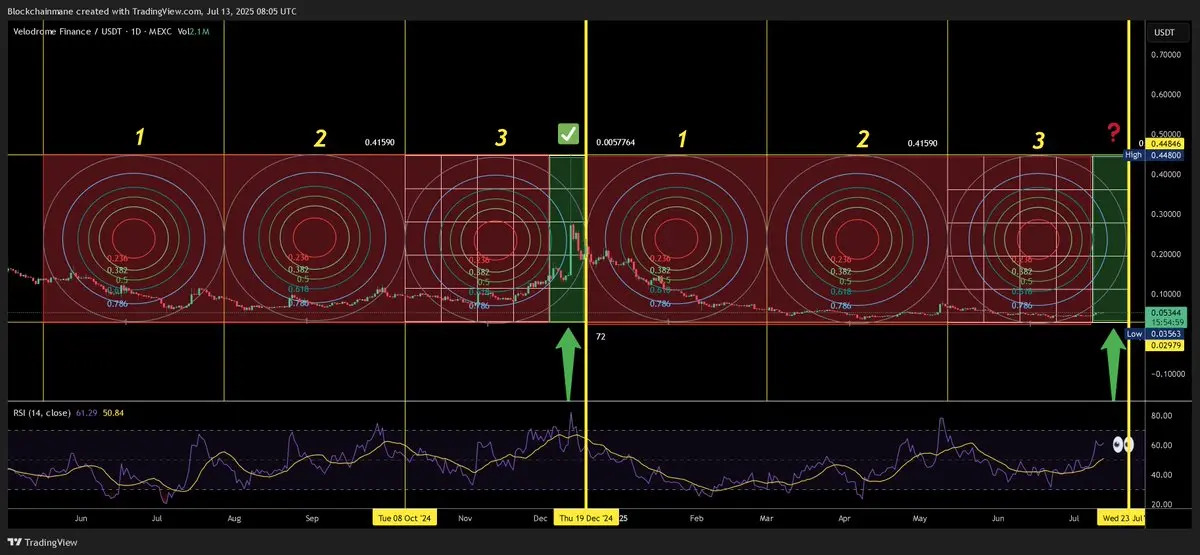Click the 0.0057764 value label
The height and width of the screenshot is (555, 1200).
[615, 143]
